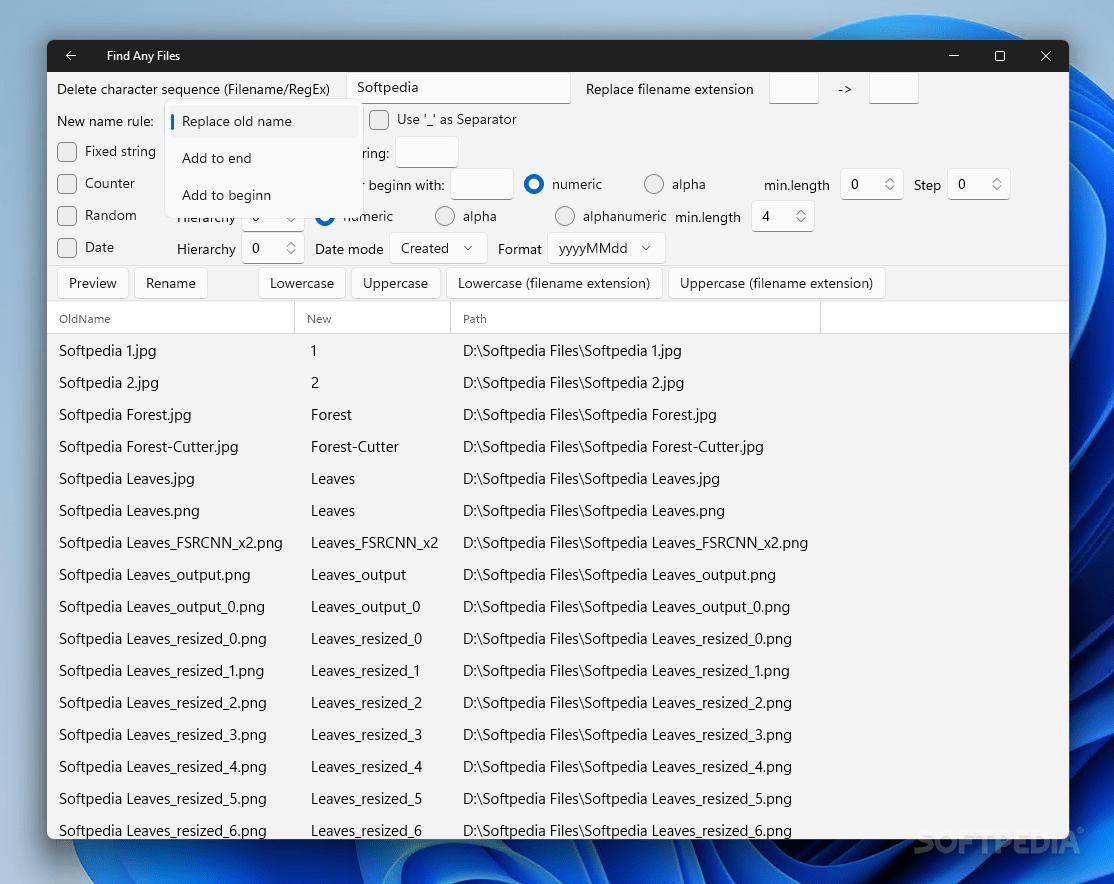The width and height of the screenshot is (1114, 884).
Task: Select row 'Softpedia Leaves_FSRCNN_x2.png'
Action: pos(558,542)
